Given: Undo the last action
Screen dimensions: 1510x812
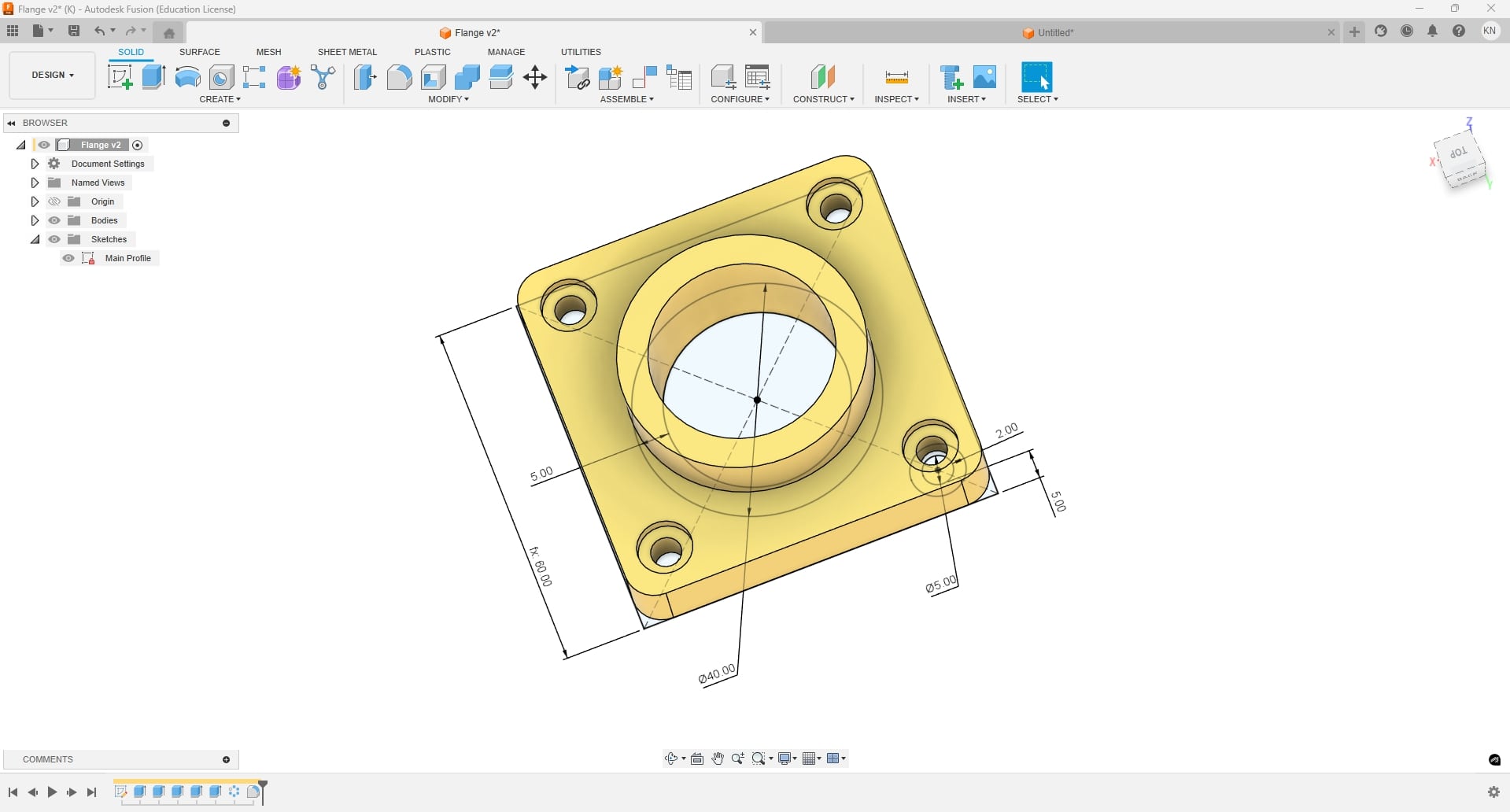Looking at the screenshot, I should (x=100, y=31).
